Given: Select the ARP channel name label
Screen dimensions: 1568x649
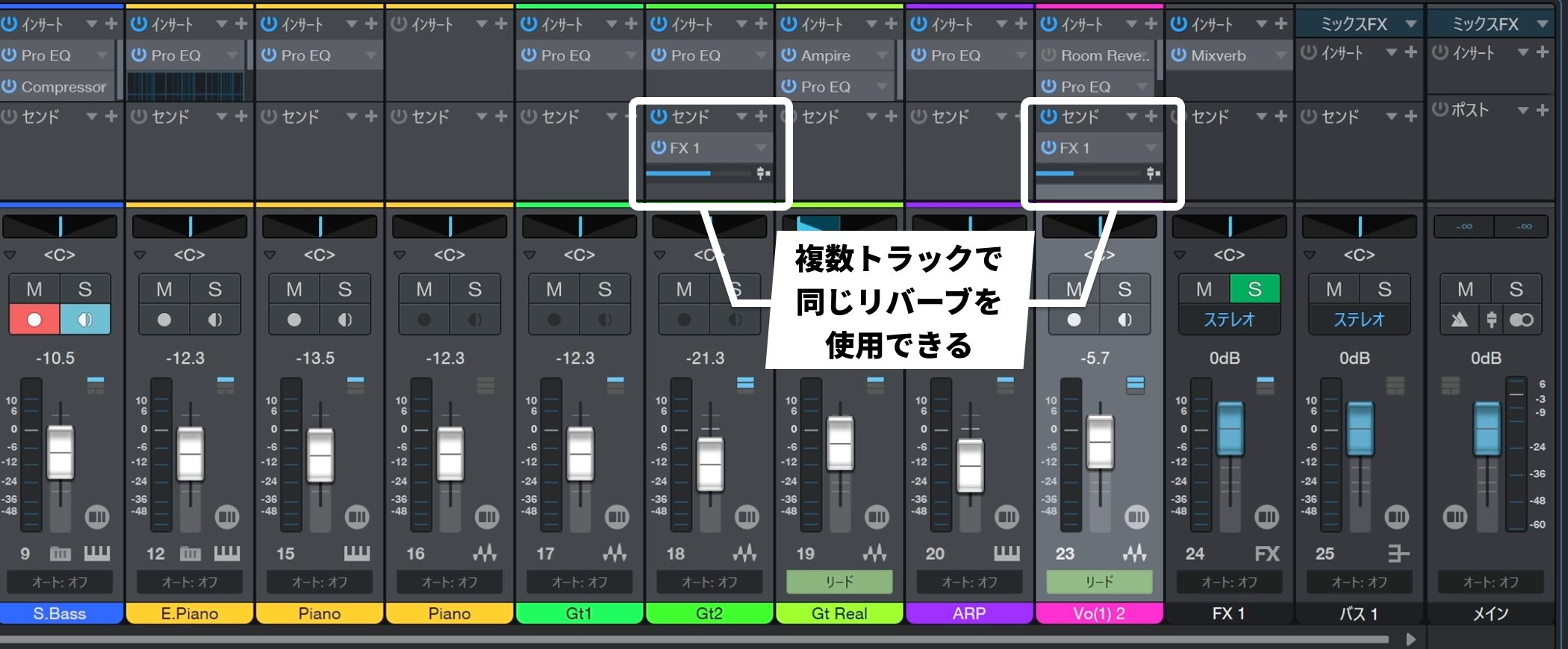Looking at the screenshot, I should point(969,613).
